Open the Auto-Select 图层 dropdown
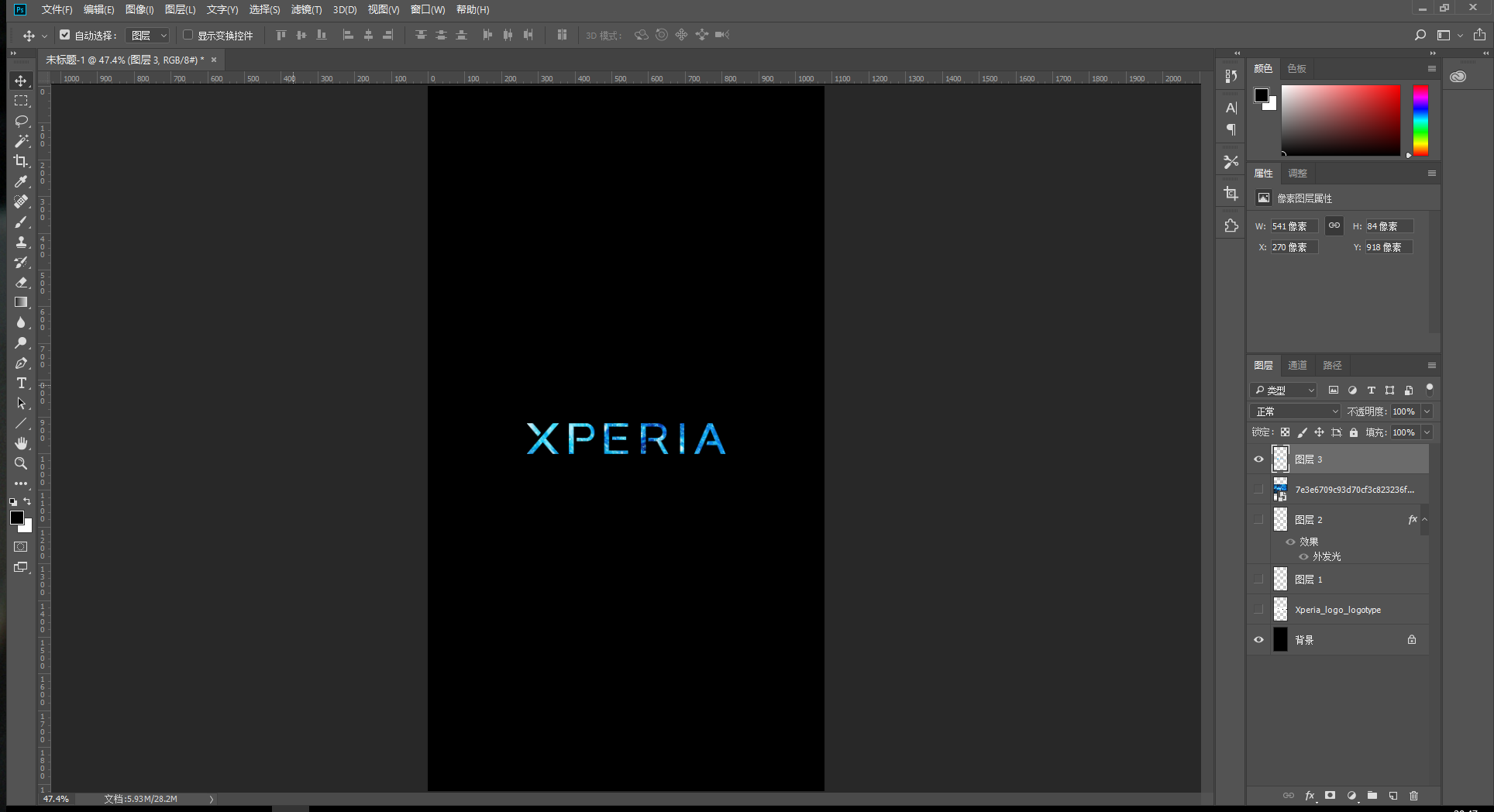This screenshot has height=812, width=1494. (147, 35)
